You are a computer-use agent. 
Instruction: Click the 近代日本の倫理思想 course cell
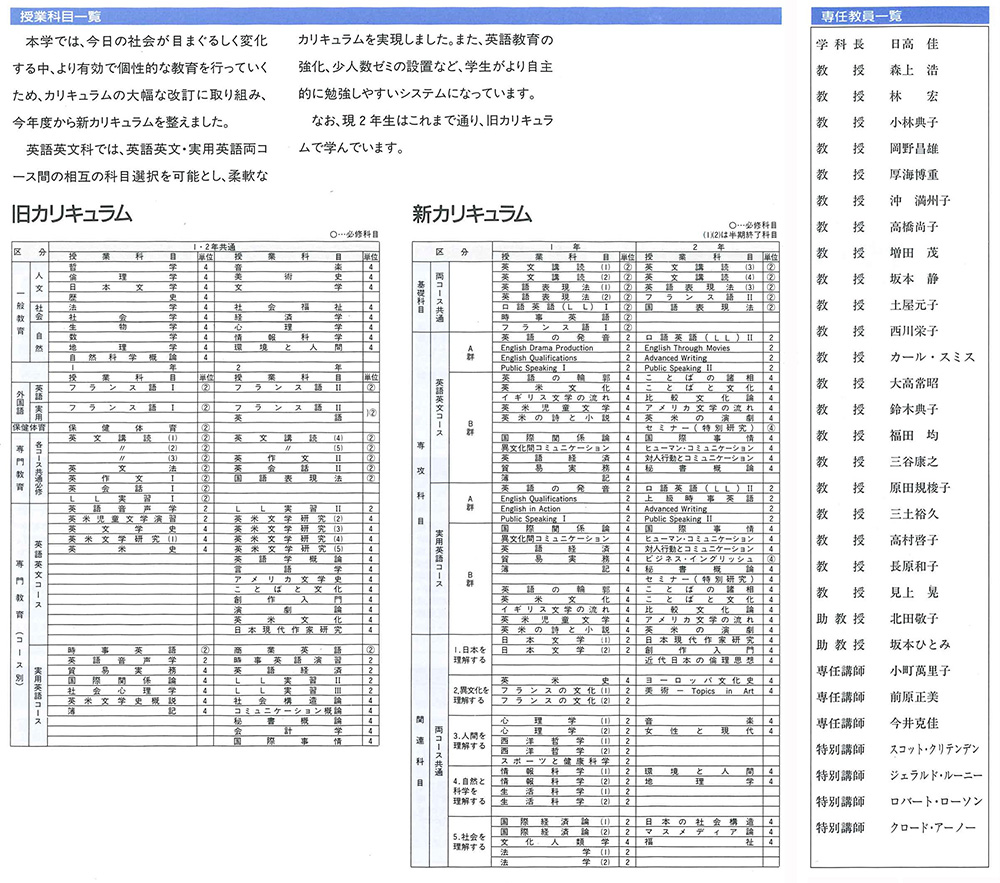pyautogui.click(x=699, y=660)
